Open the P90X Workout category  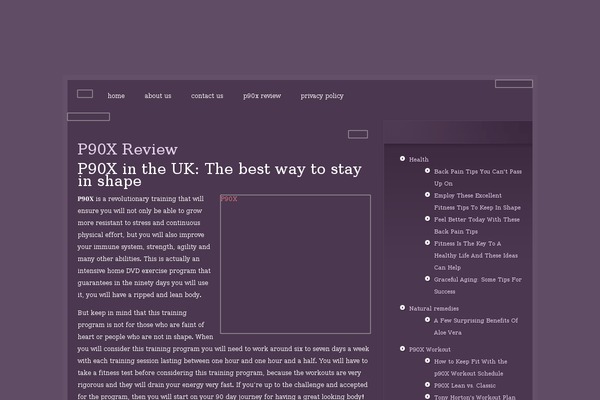click(429, 349)
